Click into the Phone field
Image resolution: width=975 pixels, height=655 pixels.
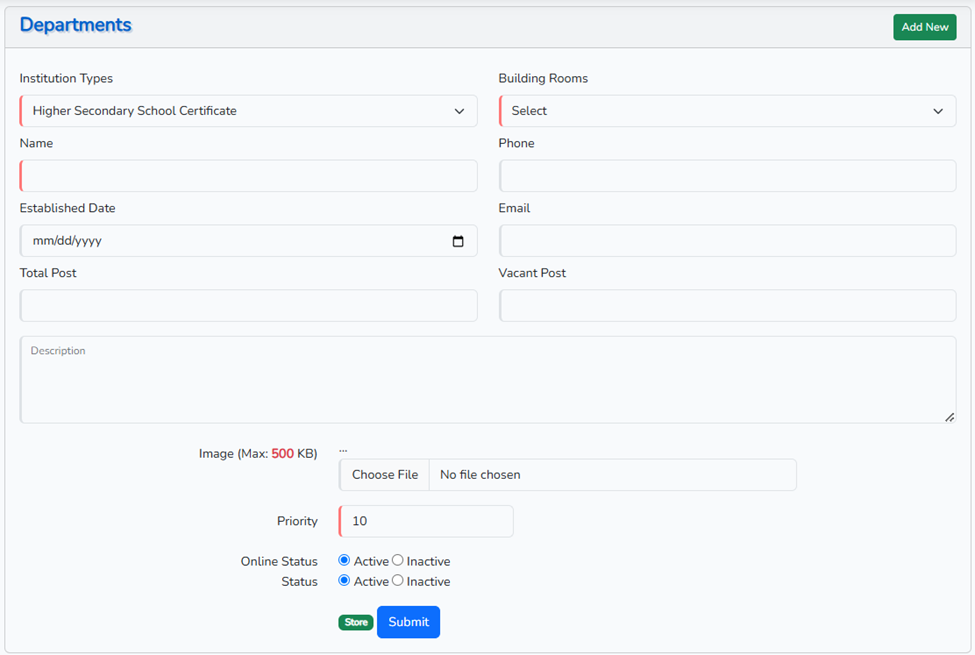pyautogui.click(x=727, y=176)
